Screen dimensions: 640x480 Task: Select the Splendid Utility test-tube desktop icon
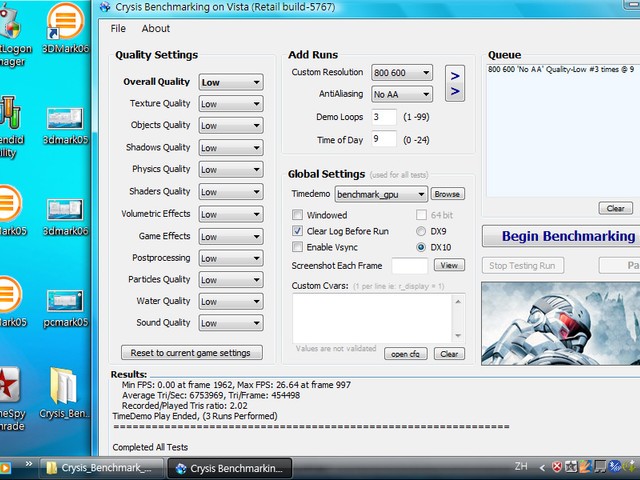point(10,127)
